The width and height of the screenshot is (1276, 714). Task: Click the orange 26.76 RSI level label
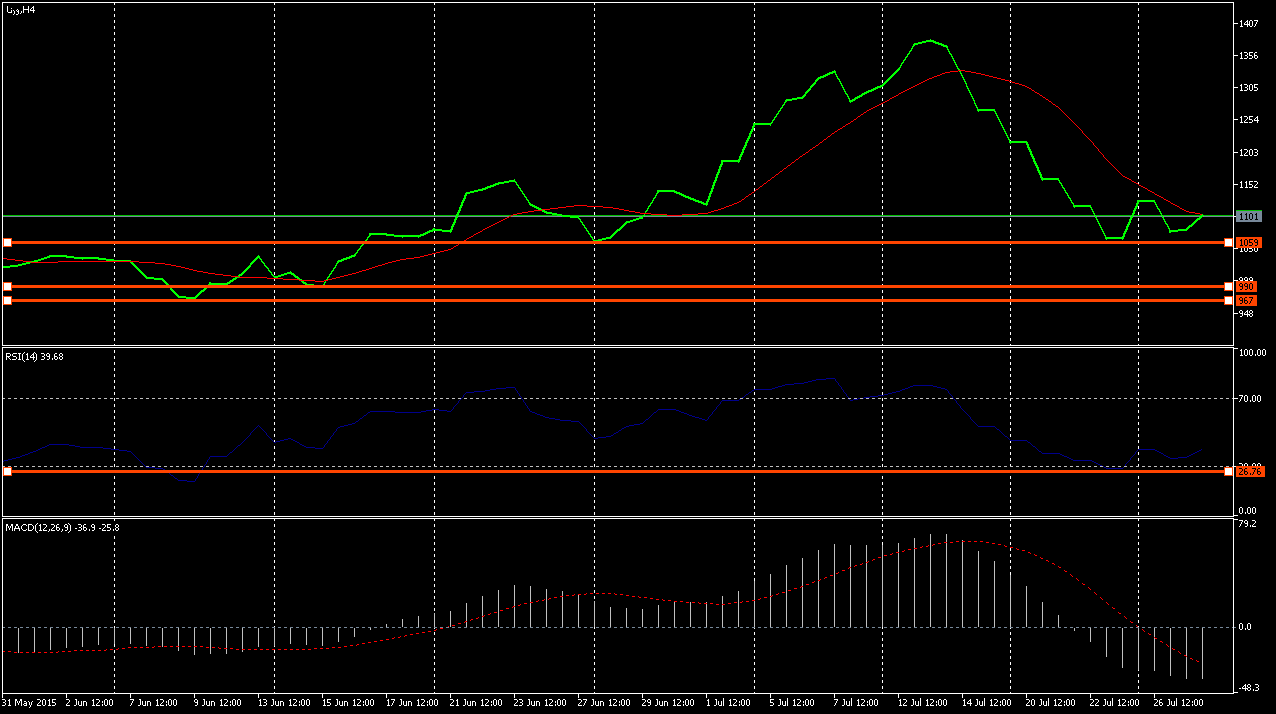coord(1250,471)
